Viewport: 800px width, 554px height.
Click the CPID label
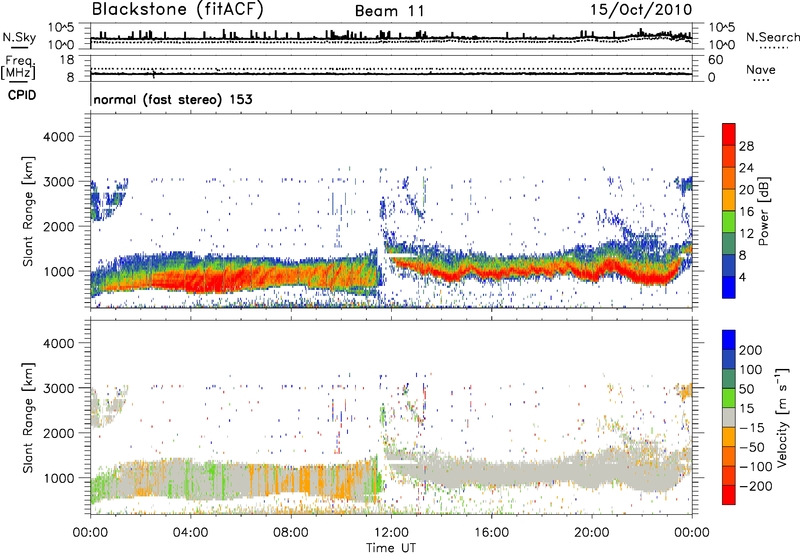pyautogui.click(x=22, y=95)
